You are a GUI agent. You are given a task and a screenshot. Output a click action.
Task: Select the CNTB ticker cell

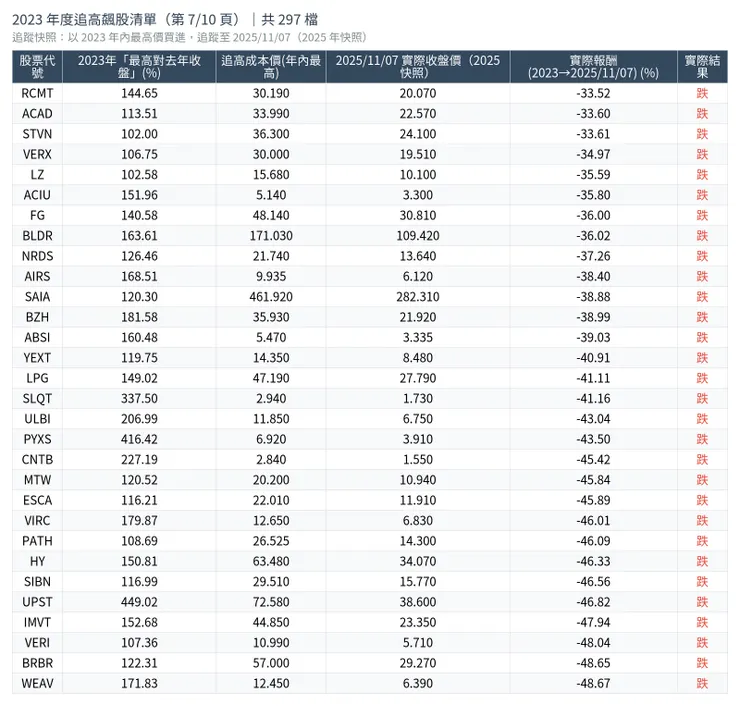[x=37, y=459]
